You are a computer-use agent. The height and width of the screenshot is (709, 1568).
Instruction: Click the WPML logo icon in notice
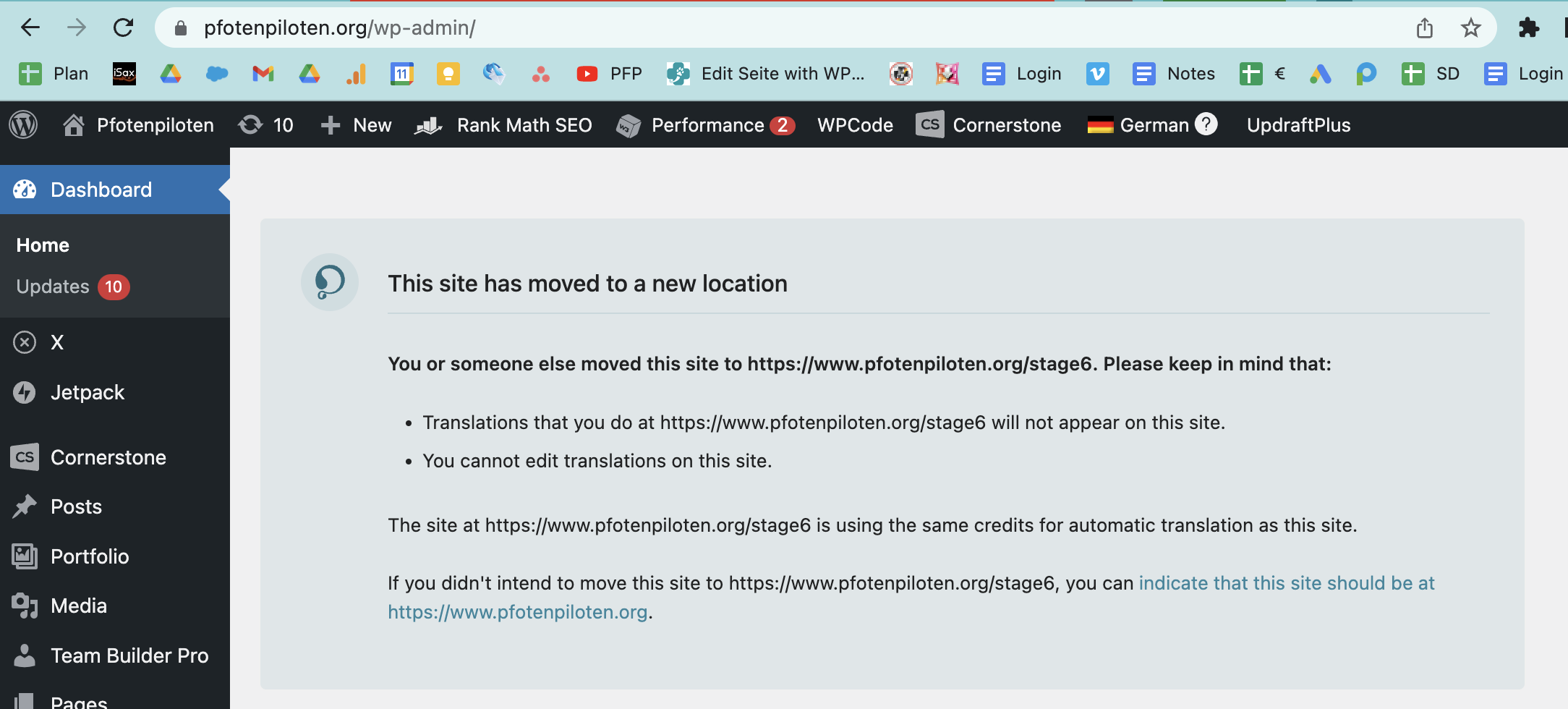tap(330, 282)
